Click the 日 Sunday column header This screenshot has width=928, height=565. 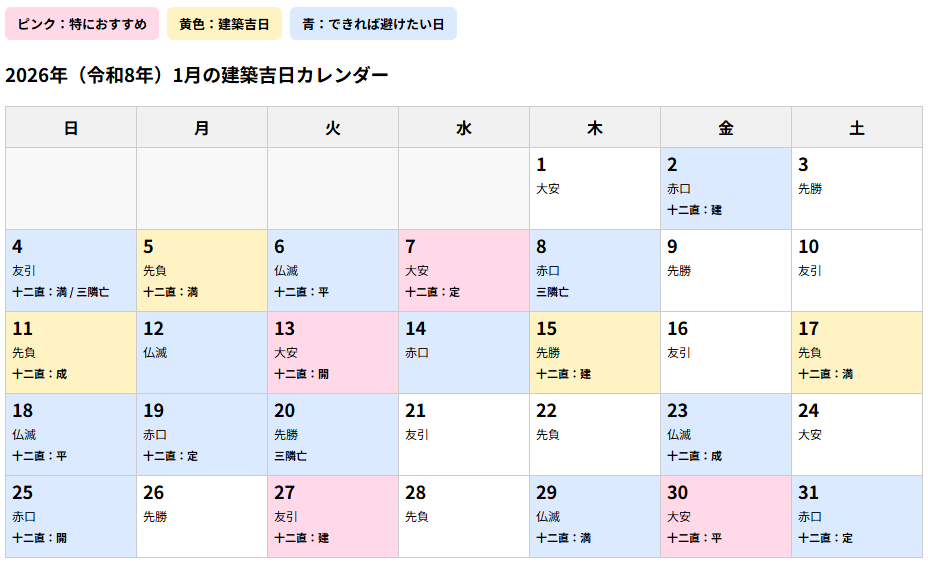tap(71, 127)
